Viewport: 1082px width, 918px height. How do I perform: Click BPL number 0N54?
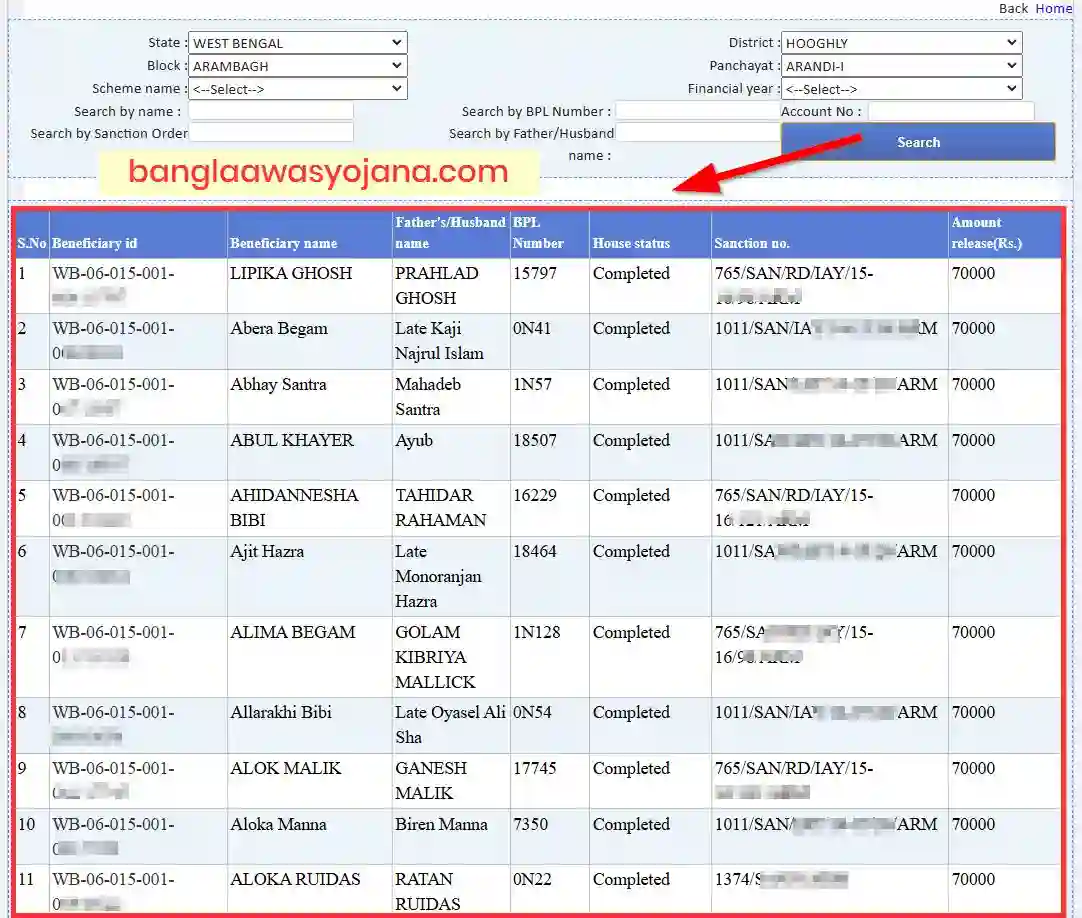(x=532, y=712)
